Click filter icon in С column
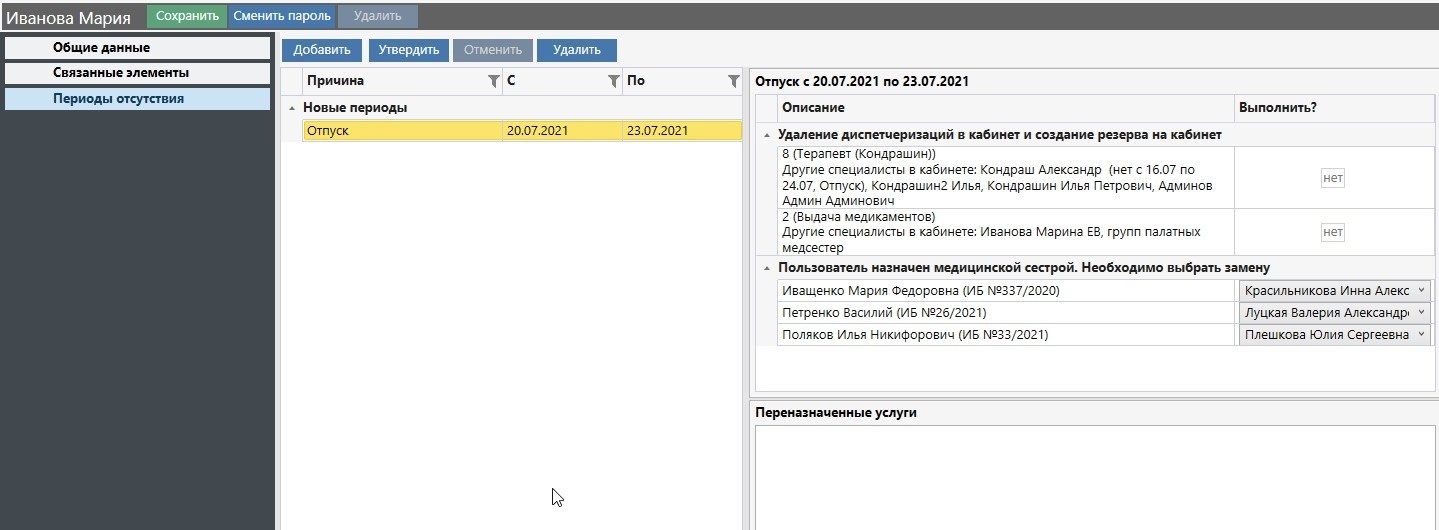The width and height of the screenshot is (1439, 530). 614,82
